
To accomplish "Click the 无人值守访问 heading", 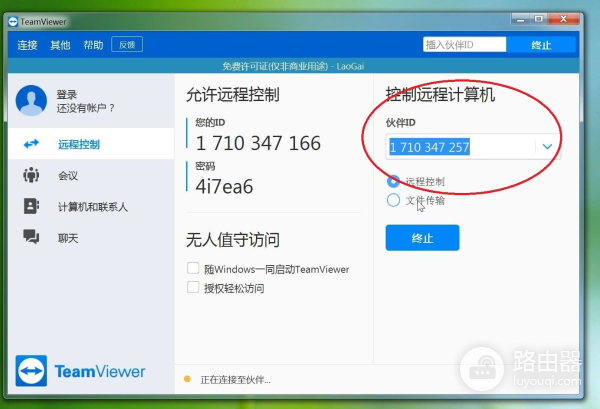I will (233, 240).
